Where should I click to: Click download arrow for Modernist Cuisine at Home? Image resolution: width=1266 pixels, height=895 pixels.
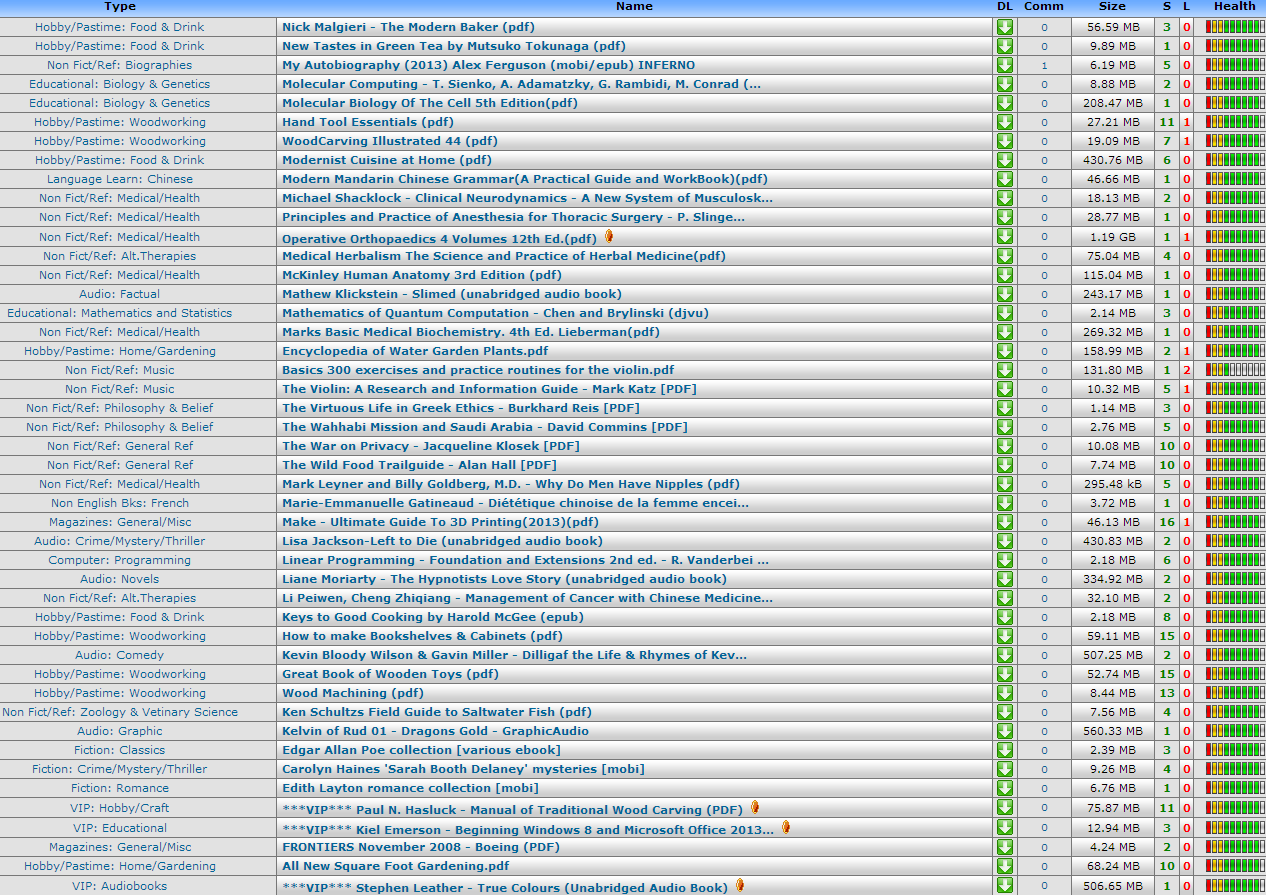pyautogui.click(x=1004, y=160)
